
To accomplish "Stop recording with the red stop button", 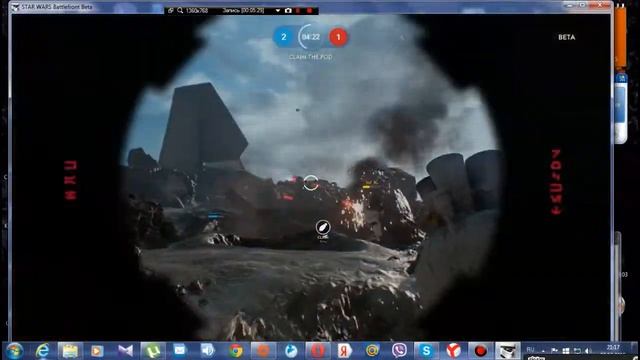I will click(309, 11).
